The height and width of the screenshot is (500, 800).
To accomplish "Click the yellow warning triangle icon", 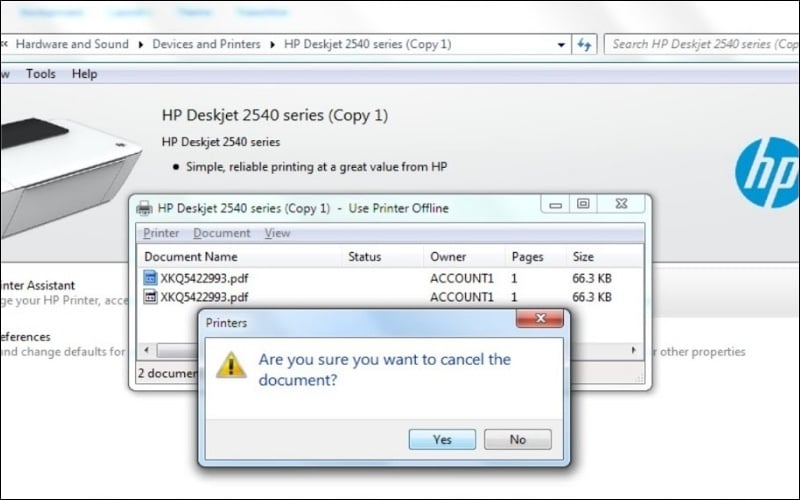I will 231,364.
